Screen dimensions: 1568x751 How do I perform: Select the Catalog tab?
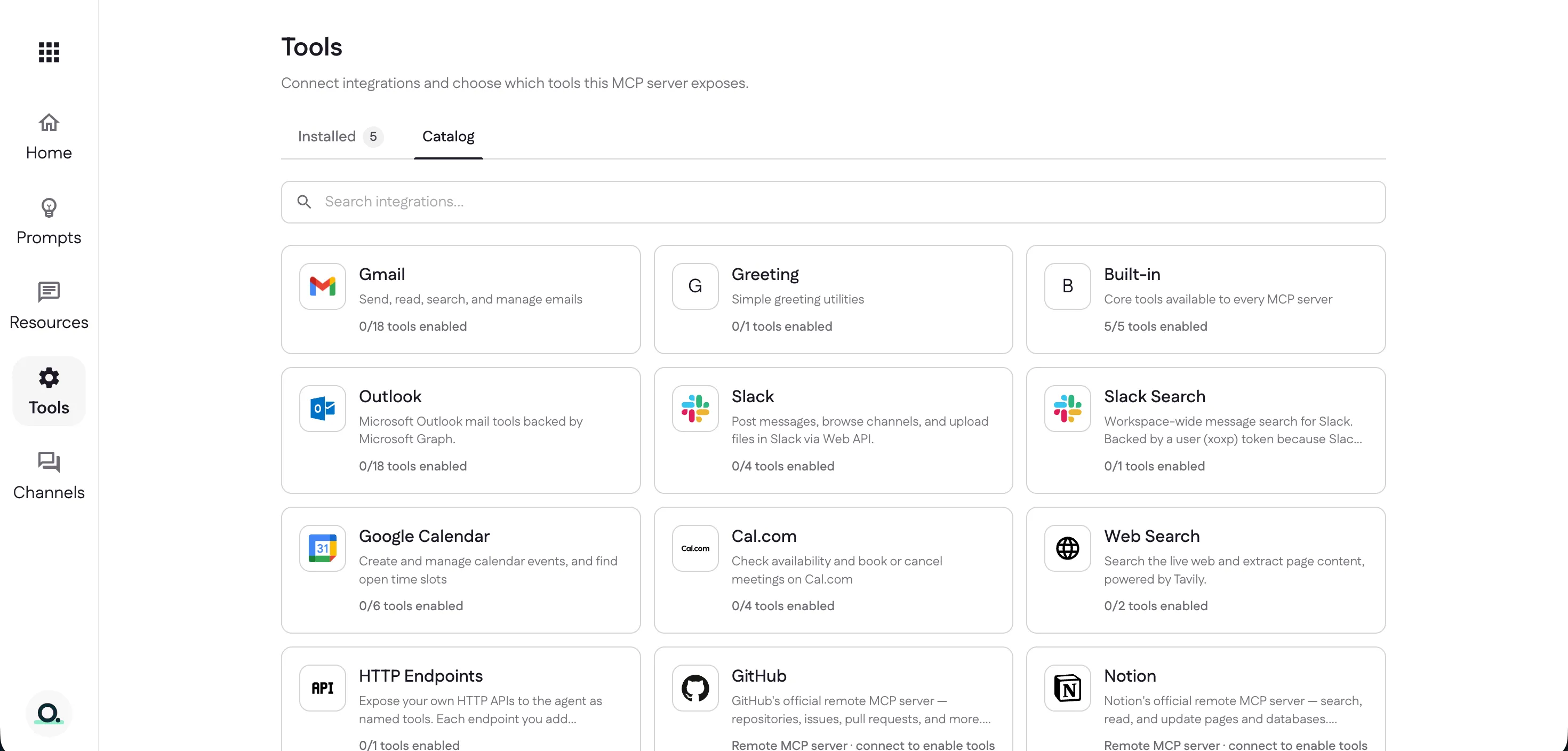[x=448, y=137]
